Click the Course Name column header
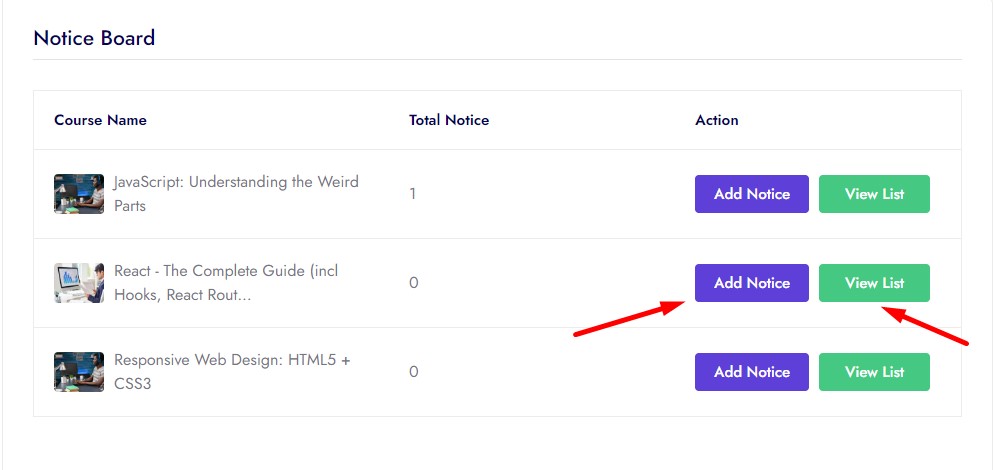 pyautogui.click(x=100, y=120)
